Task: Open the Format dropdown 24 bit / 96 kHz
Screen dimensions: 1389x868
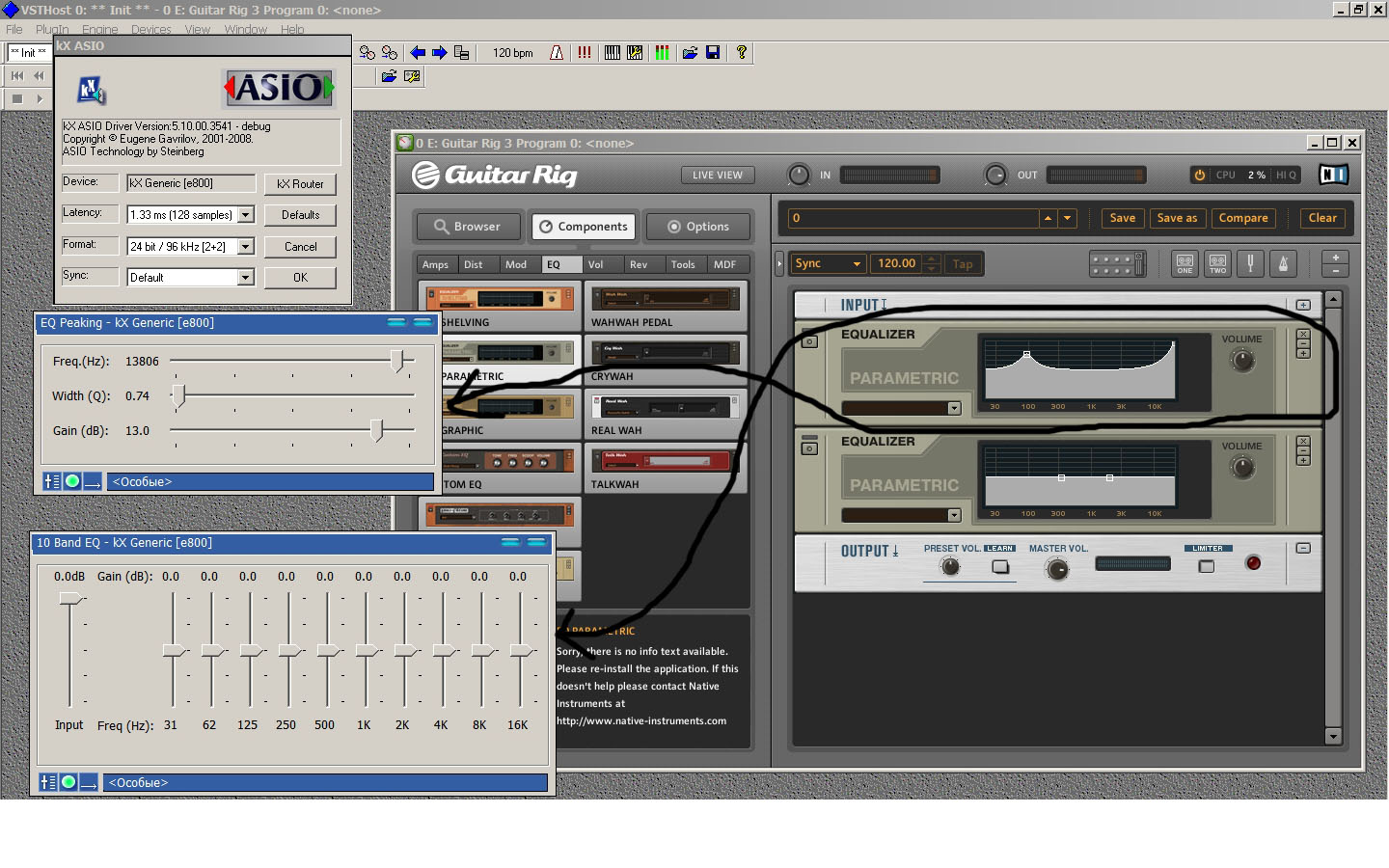Action: (245, 247)
